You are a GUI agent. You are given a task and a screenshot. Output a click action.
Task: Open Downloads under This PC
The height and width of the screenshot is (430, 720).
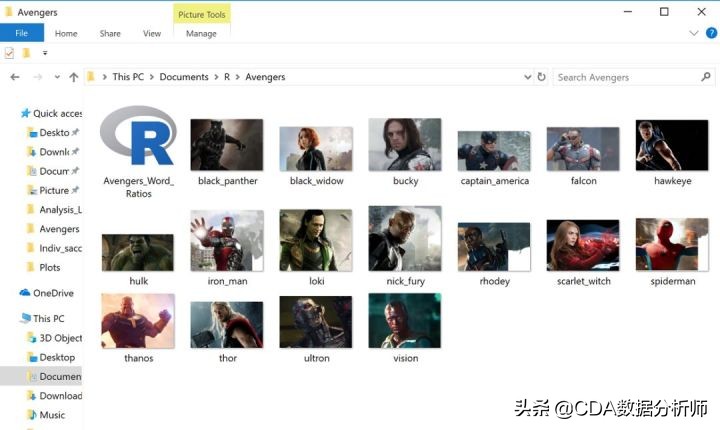(x=55, y=396)
